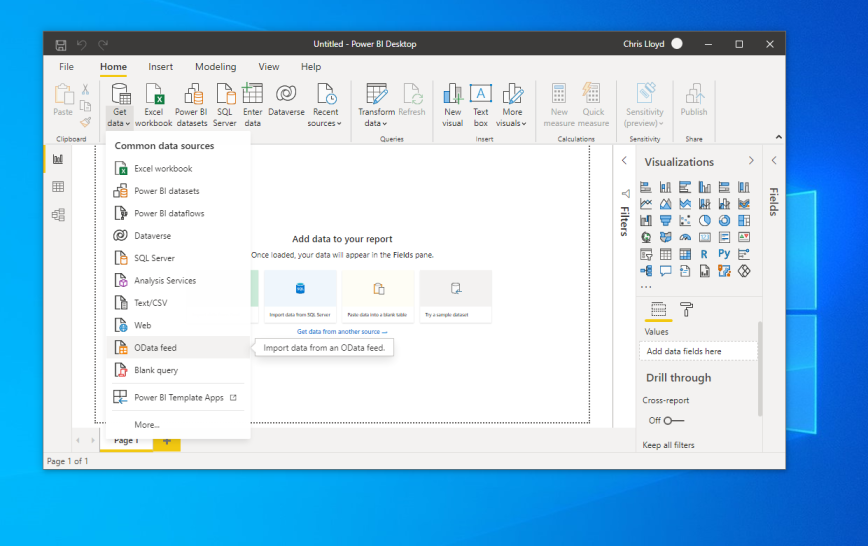Select the Python visual

[x=724, y=254]
